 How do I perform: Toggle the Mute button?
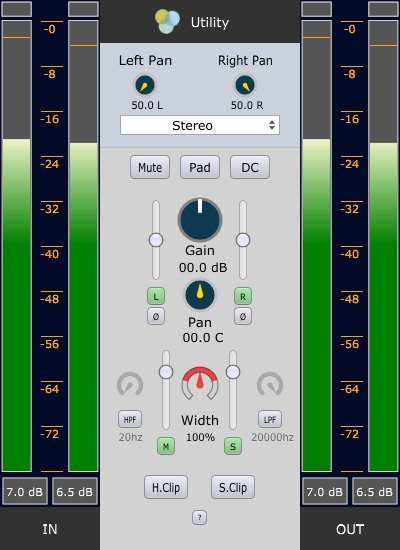pyautogui.click(x=150, y=167)
